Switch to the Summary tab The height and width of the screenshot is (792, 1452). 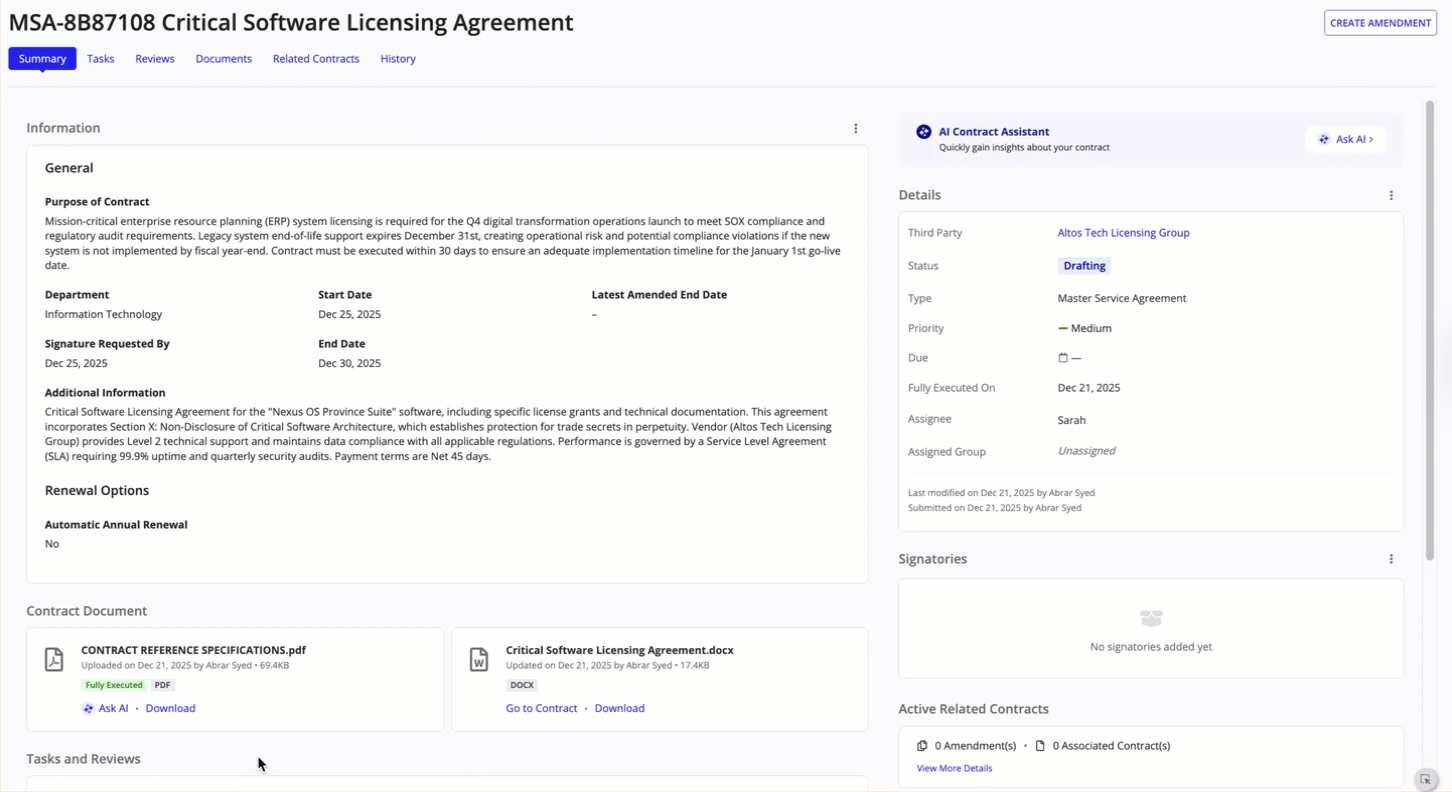pyautogui.click(x=42, y=59)
